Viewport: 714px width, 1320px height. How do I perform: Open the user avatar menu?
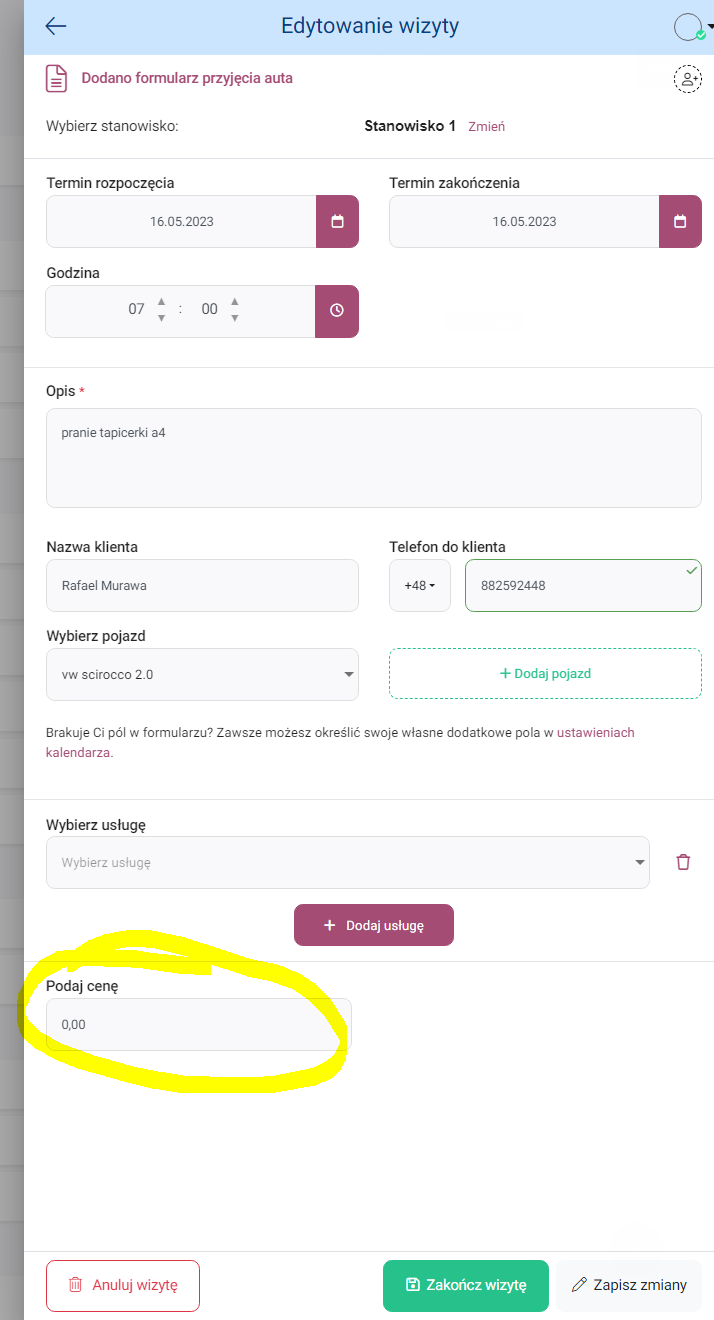coord(692,27)
